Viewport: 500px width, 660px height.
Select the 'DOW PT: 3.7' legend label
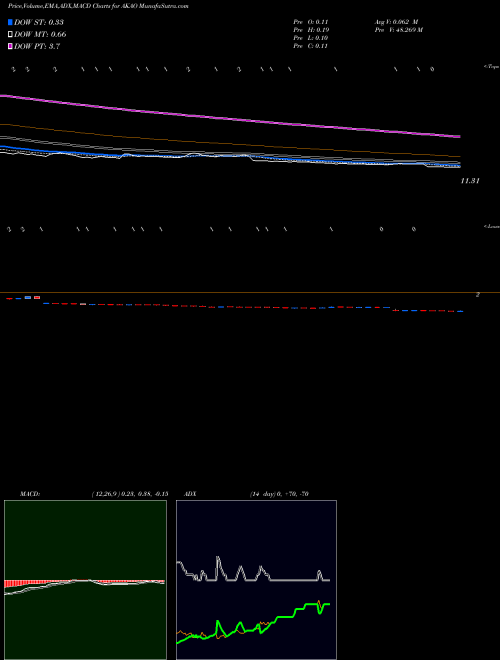click(37, 46)
